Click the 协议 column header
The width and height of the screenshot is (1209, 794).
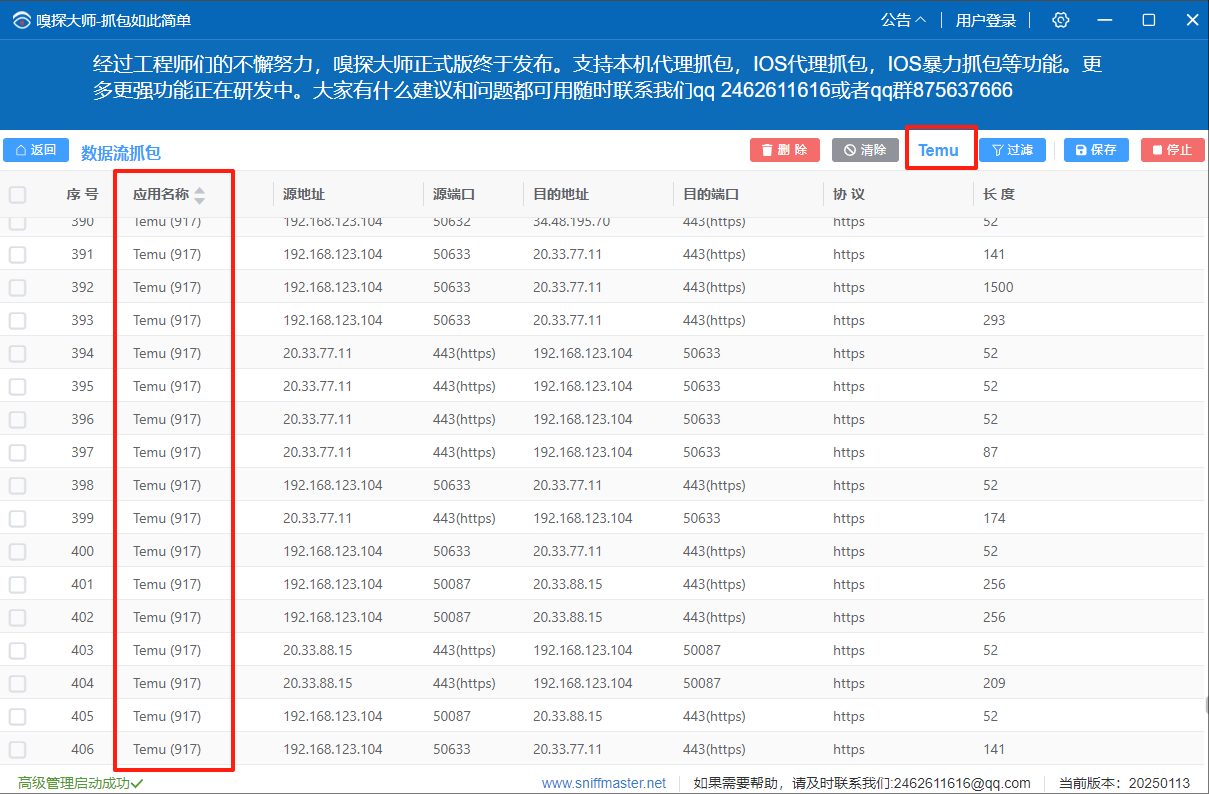[x=849, y=195]
